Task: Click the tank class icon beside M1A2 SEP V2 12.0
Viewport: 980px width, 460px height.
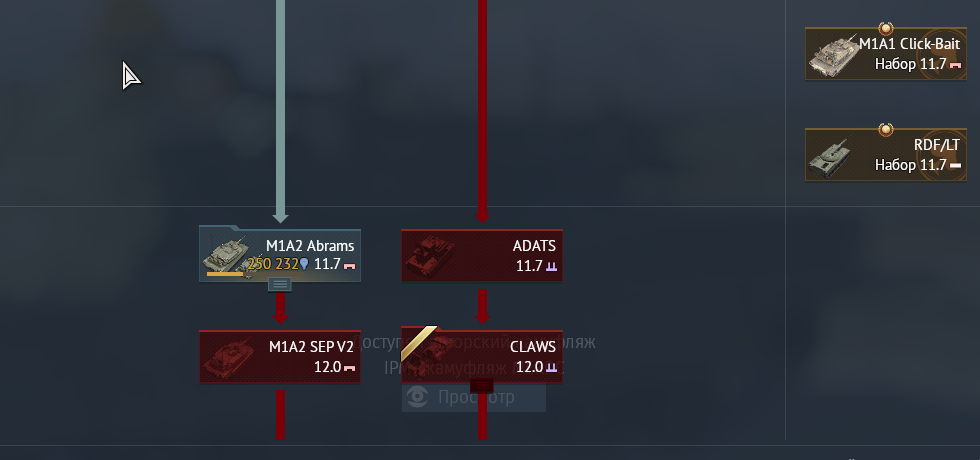Action: pyautogui.click(x=350, y=368)
